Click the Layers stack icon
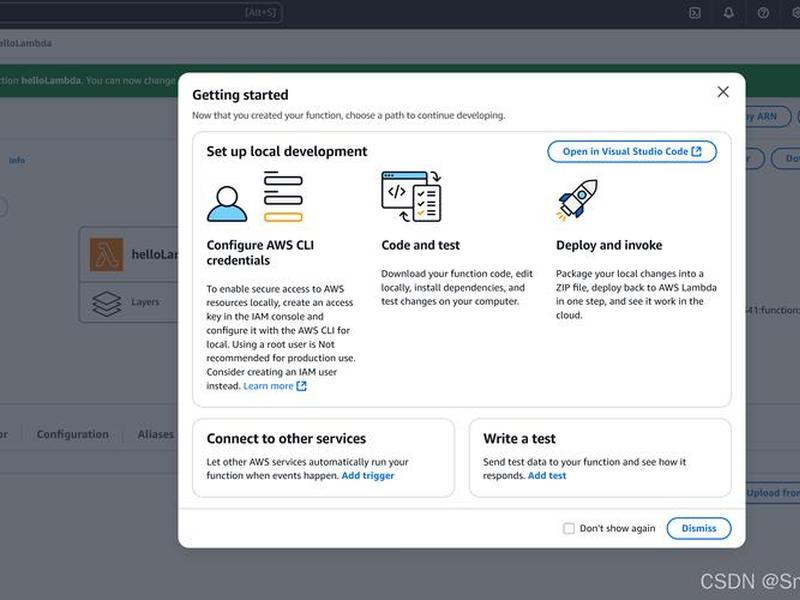The image size is (800, 600). [107, 304]
